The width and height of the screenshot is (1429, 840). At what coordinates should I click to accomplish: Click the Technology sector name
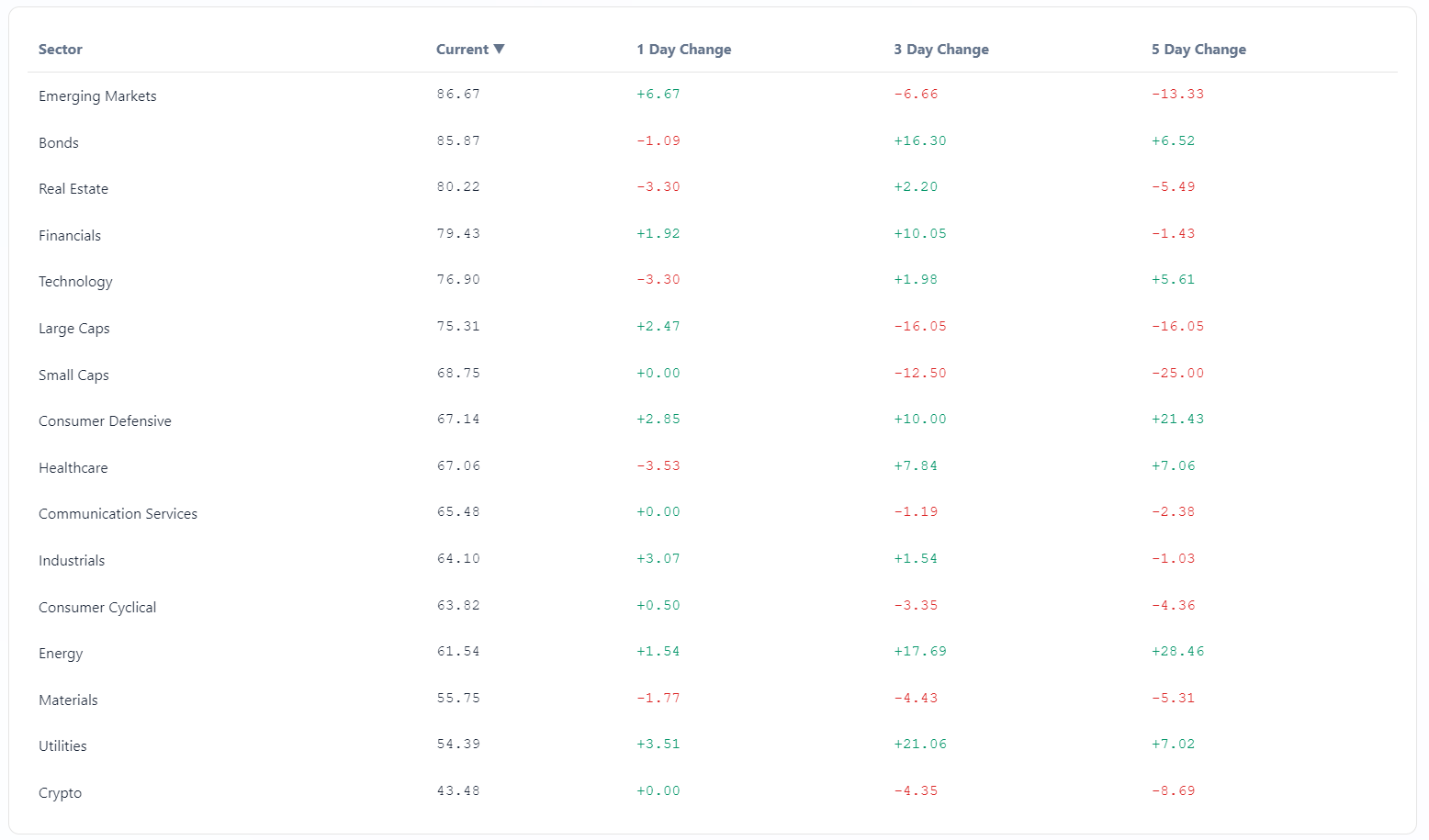click(x=75, y=282)
